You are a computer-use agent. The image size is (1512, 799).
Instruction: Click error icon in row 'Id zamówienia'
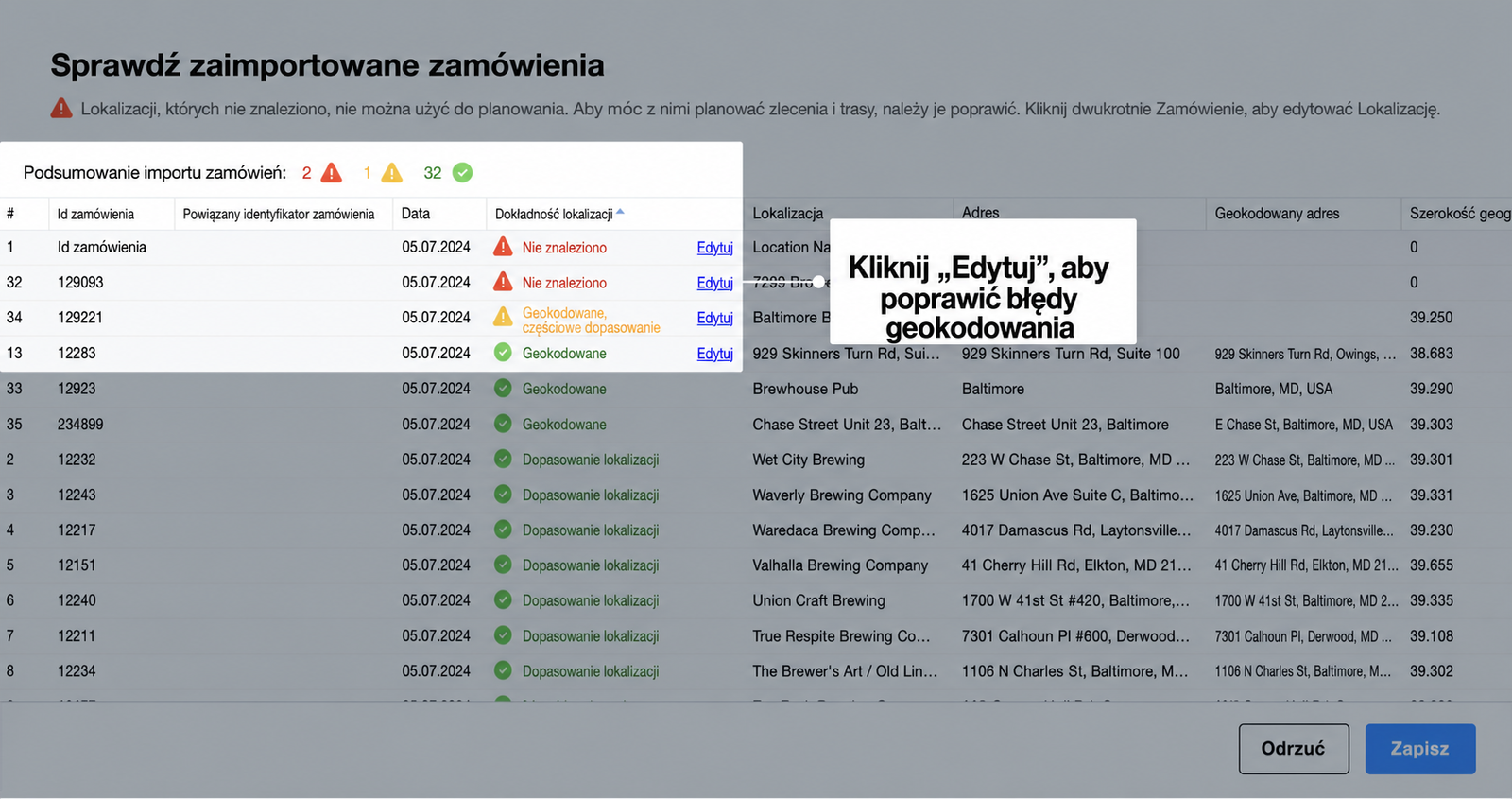[x=503, y=247]
